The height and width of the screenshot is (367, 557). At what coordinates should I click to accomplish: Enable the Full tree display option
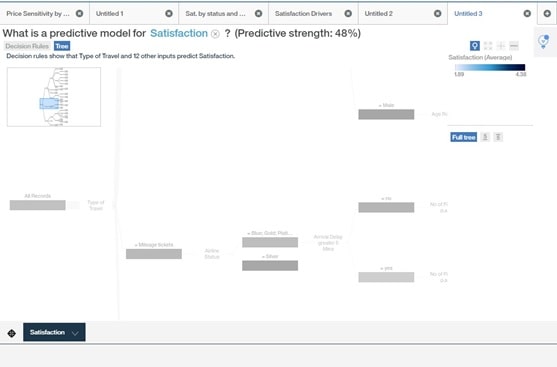pos(464,137)
